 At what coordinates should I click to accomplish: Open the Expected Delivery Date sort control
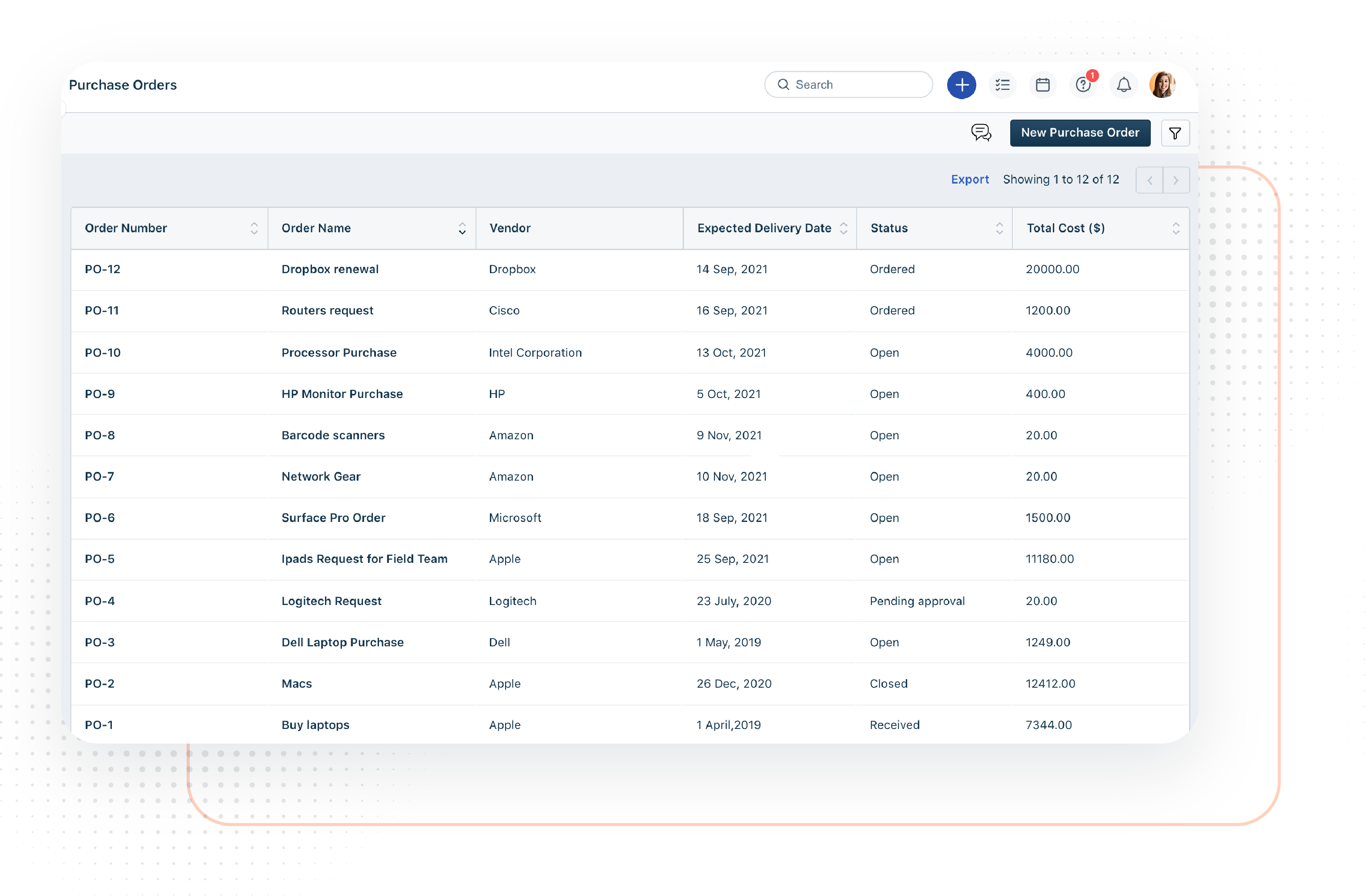pyautogui.click(x=843, y=228)
